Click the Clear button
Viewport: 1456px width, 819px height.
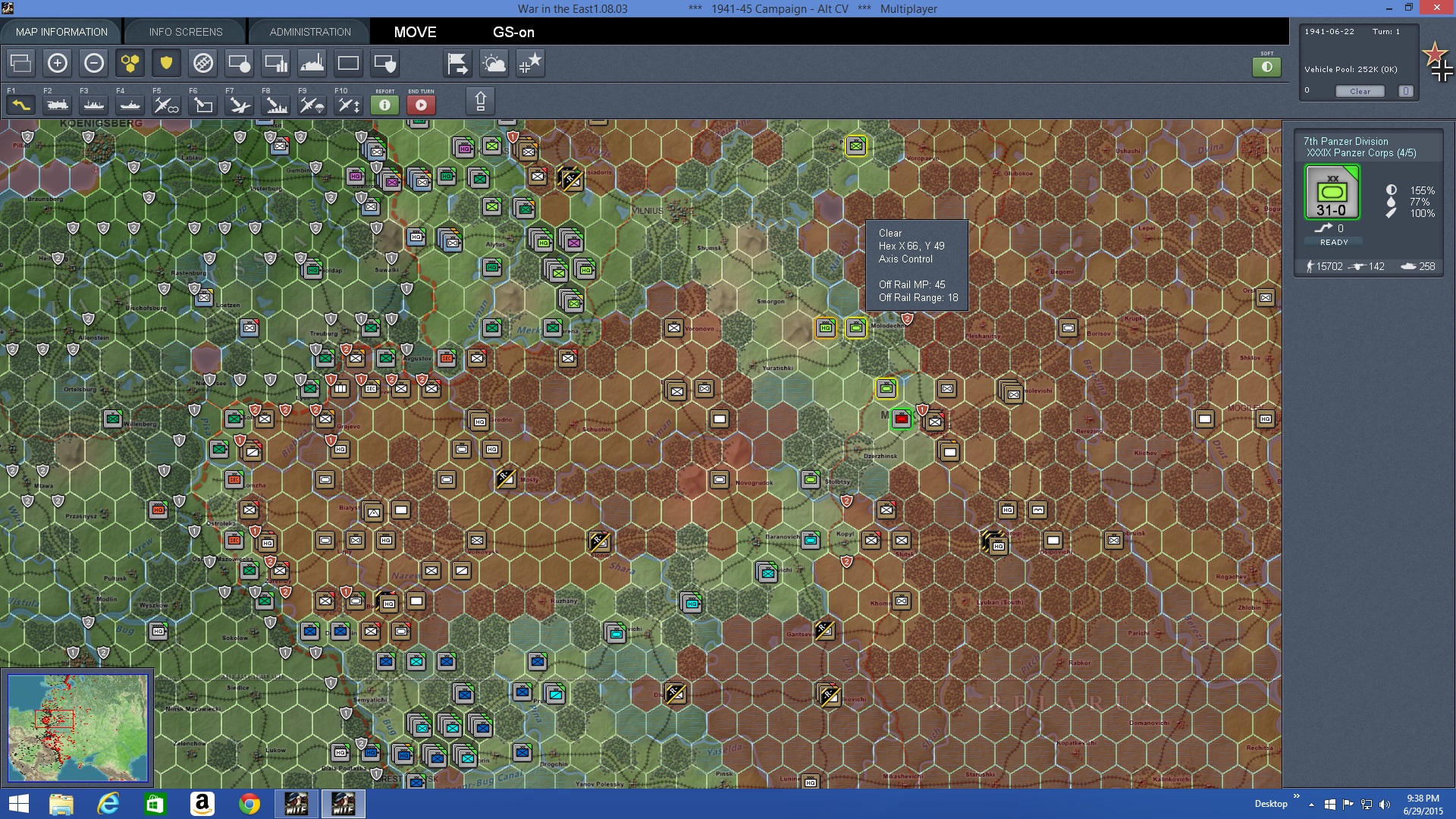point(1360,91)
